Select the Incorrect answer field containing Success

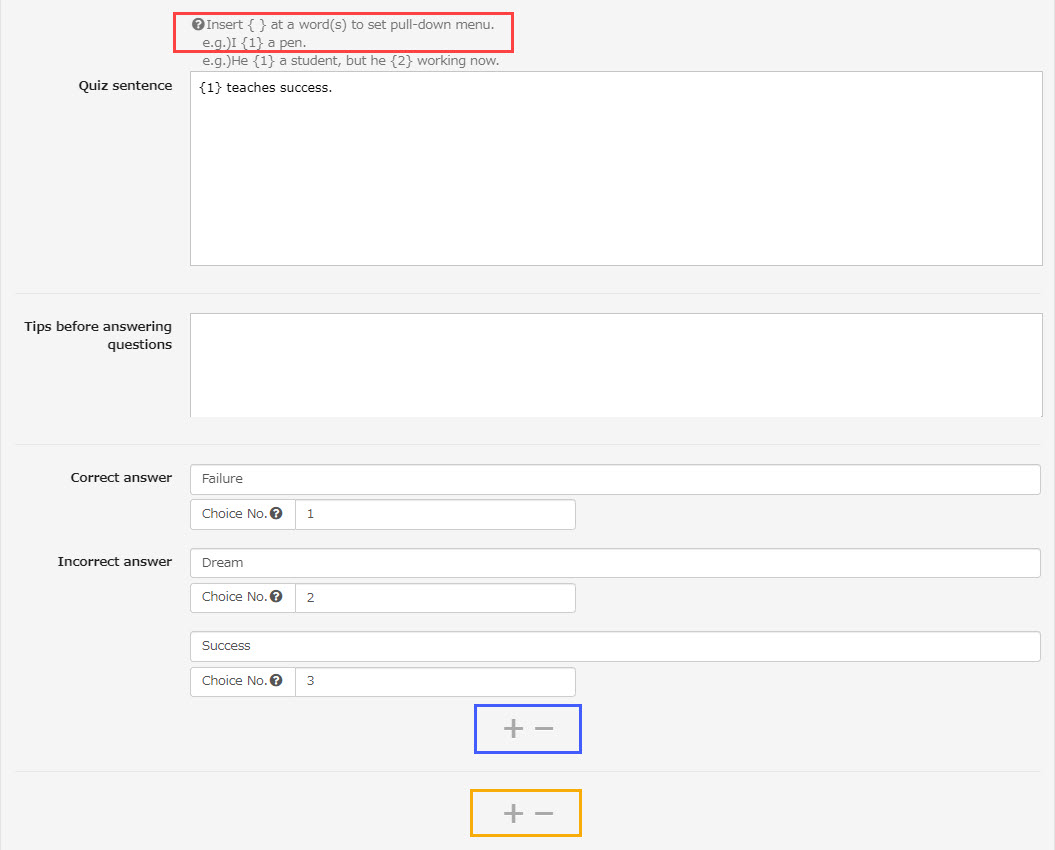pyautogui.click(x=615, y=646)
